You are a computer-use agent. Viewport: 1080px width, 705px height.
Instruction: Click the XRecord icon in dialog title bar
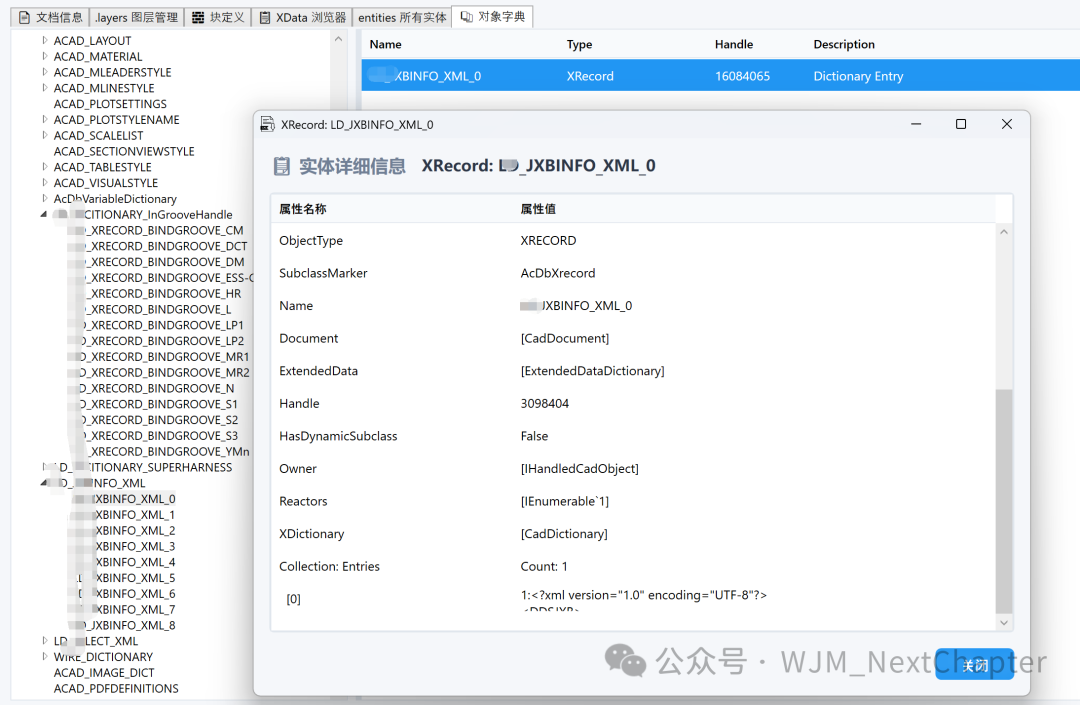pos(268,123)
